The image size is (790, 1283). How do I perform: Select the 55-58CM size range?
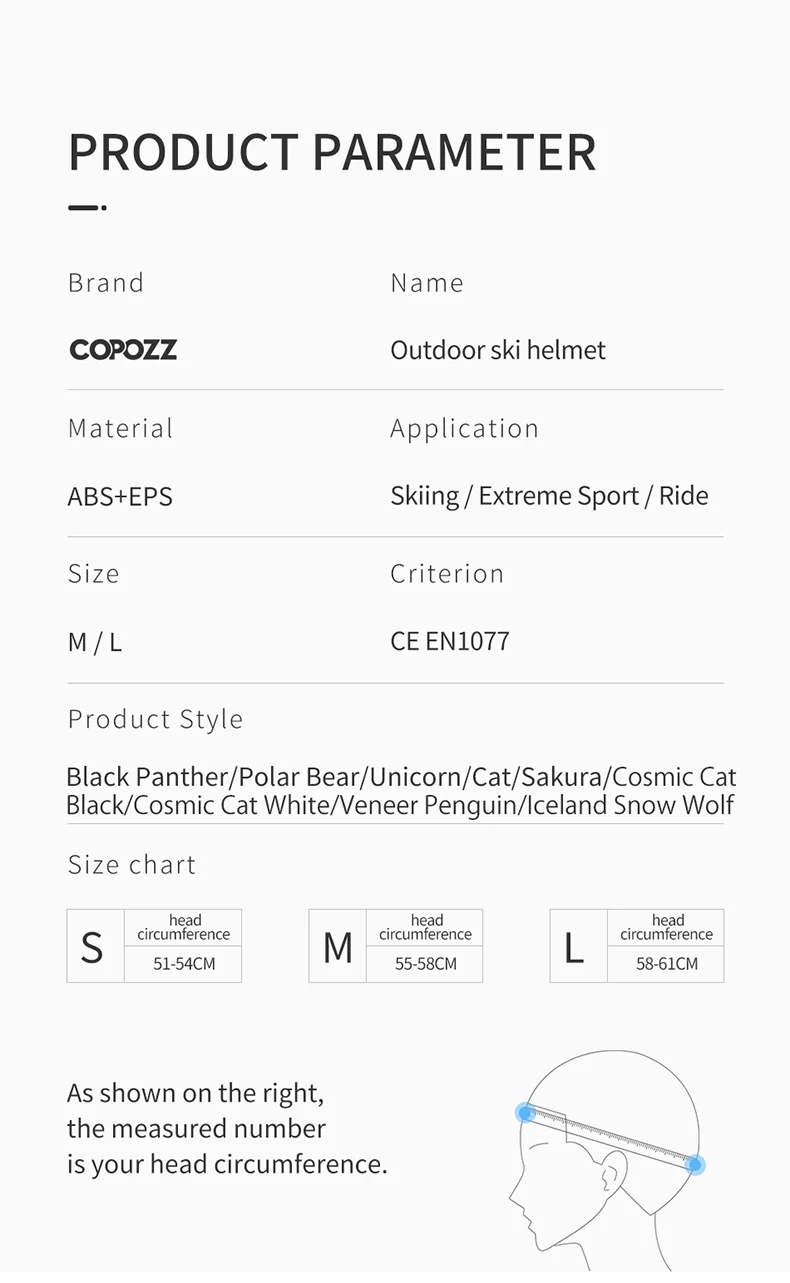425,964
